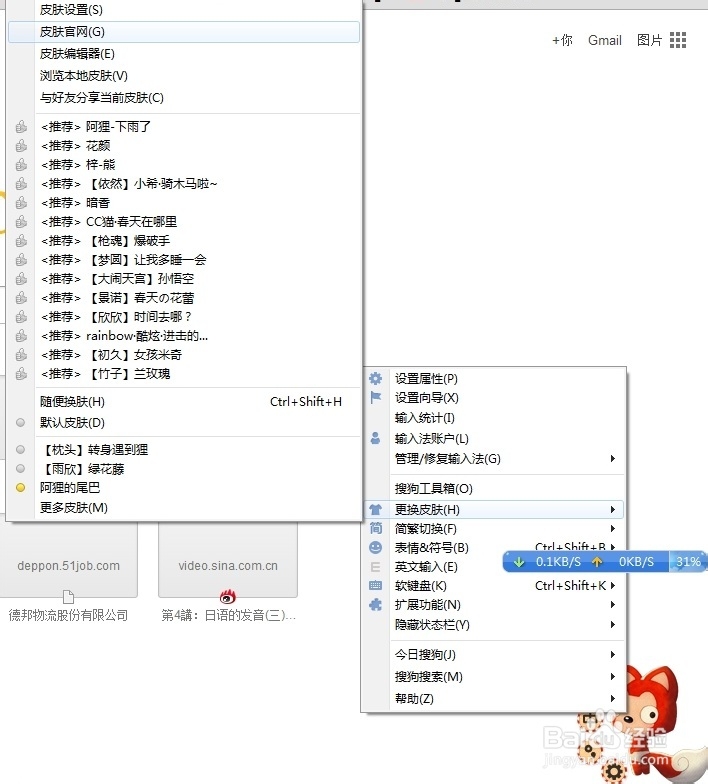The image size is (708, 784).
Task: Choose 浏览本地皮肤(V) from the skin menu
Action: coord(184,76)
